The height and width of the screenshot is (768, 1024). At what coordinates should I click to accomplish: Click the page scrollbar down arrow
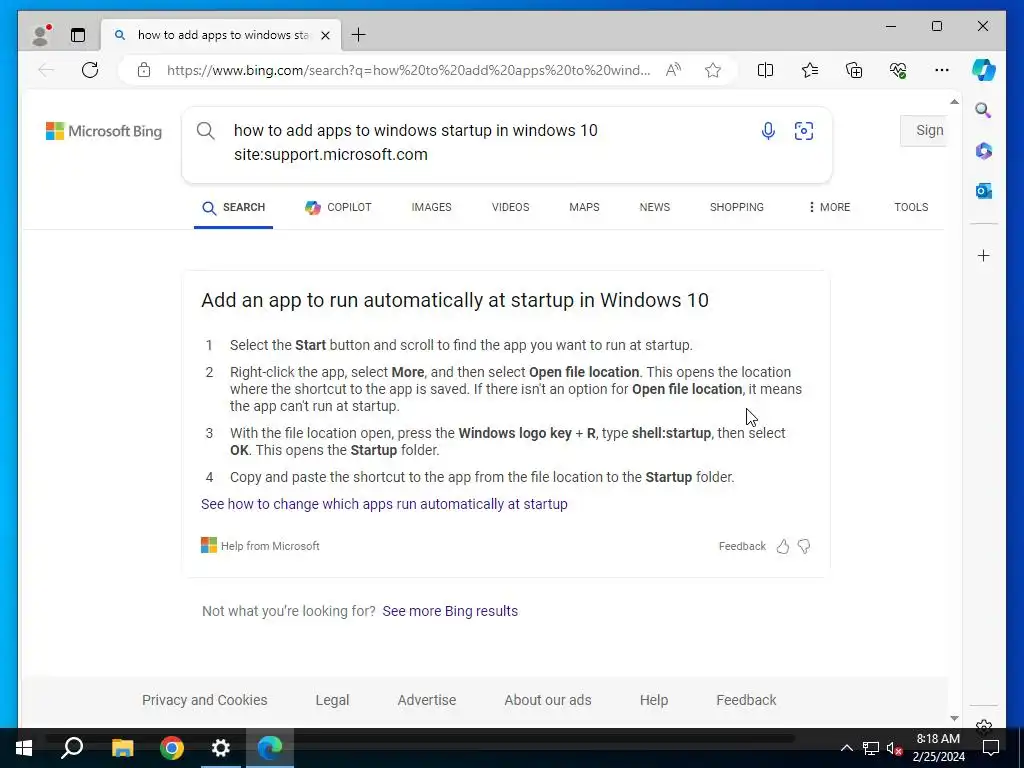pos(954,718)
